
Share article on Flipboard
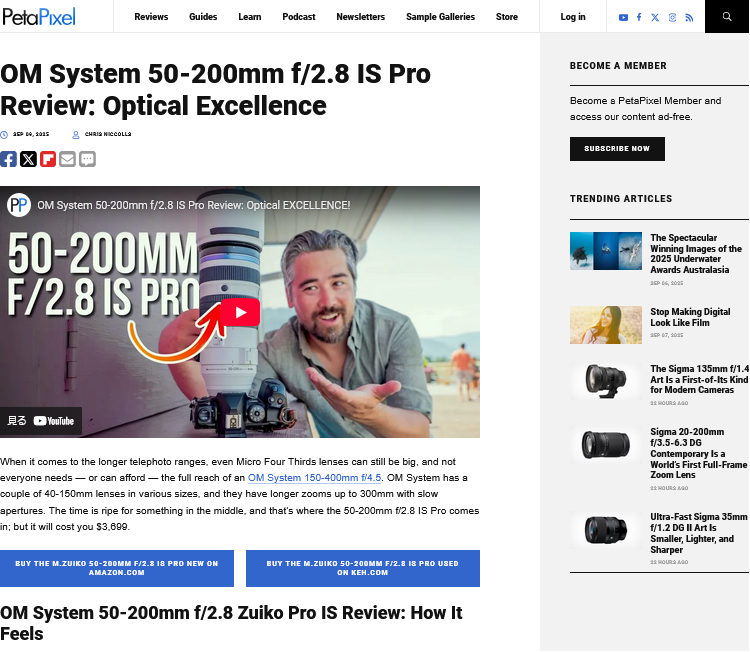coord(48,159)
